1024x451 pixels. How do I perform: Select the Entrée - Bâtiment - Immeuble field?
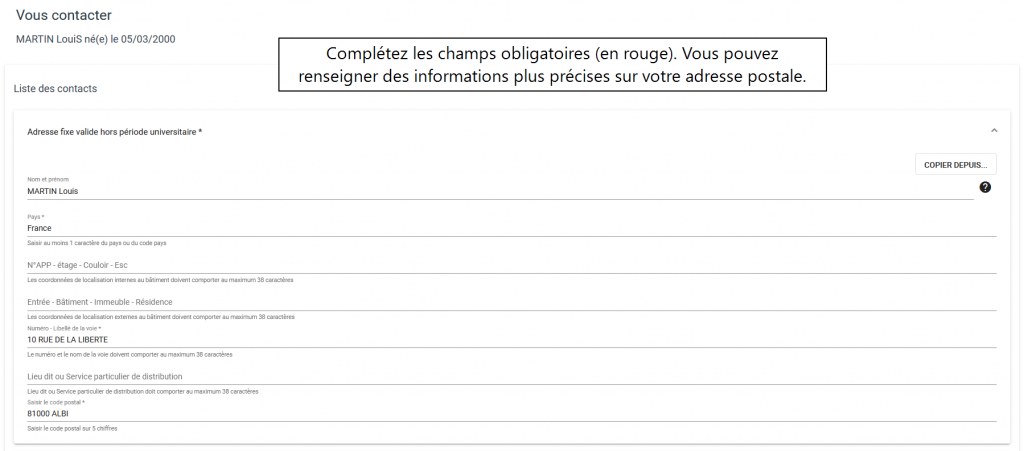(x=512, y=302)
